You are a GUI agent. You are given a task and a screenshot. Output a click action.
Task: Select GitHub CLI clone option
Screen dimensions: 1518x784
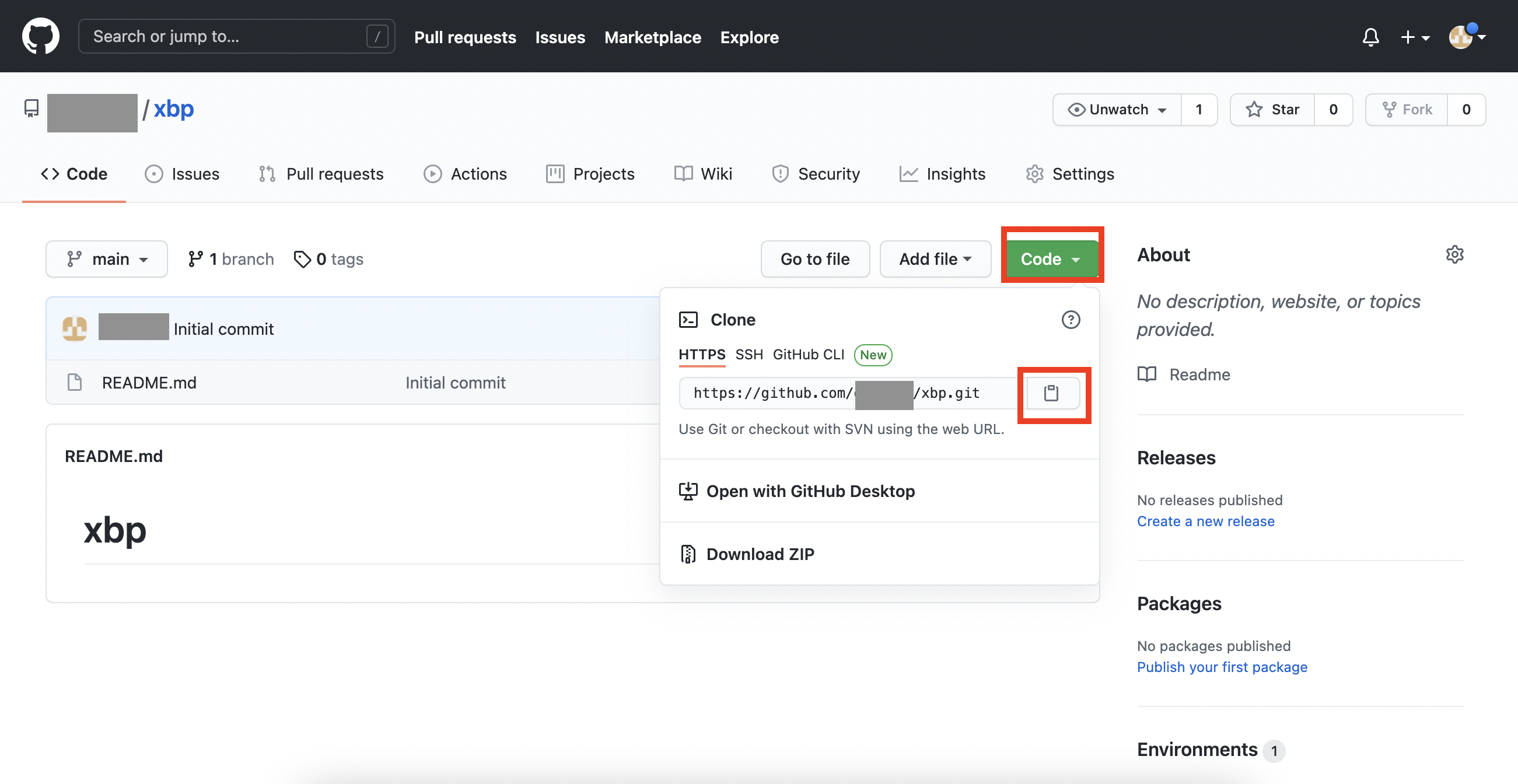(808, 355)
